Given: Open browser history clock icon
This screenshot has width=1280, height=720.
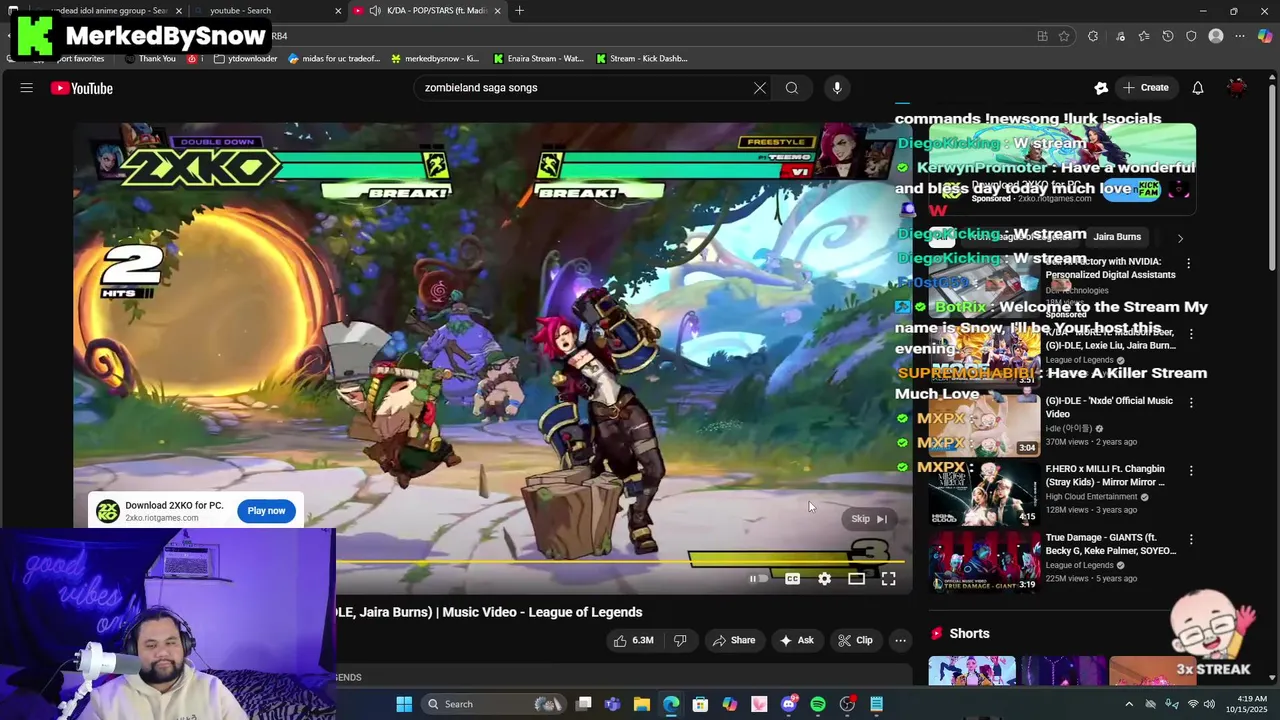Looking at the screenshot, I should (x=1167, y=36).
